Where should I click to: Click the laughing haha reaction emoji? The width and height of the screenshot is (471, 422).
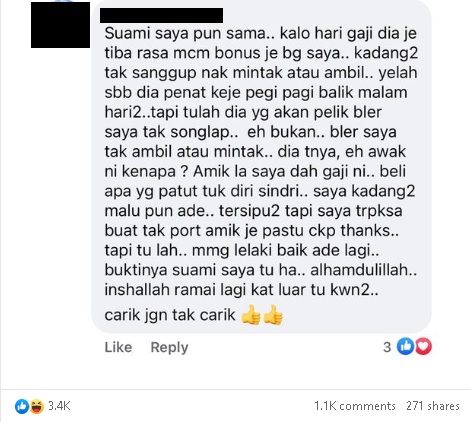click(x=37, y=406)
